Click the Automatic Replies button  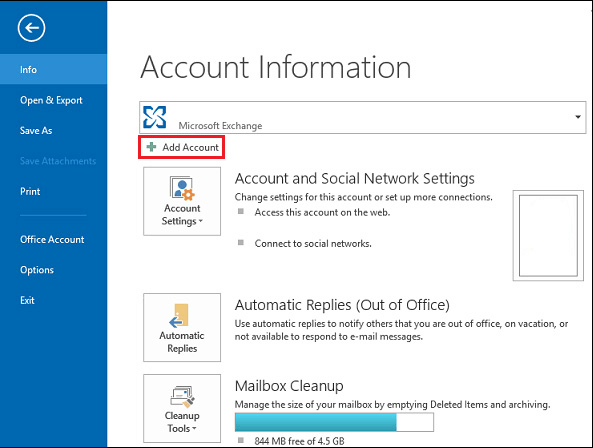(182, 327)
